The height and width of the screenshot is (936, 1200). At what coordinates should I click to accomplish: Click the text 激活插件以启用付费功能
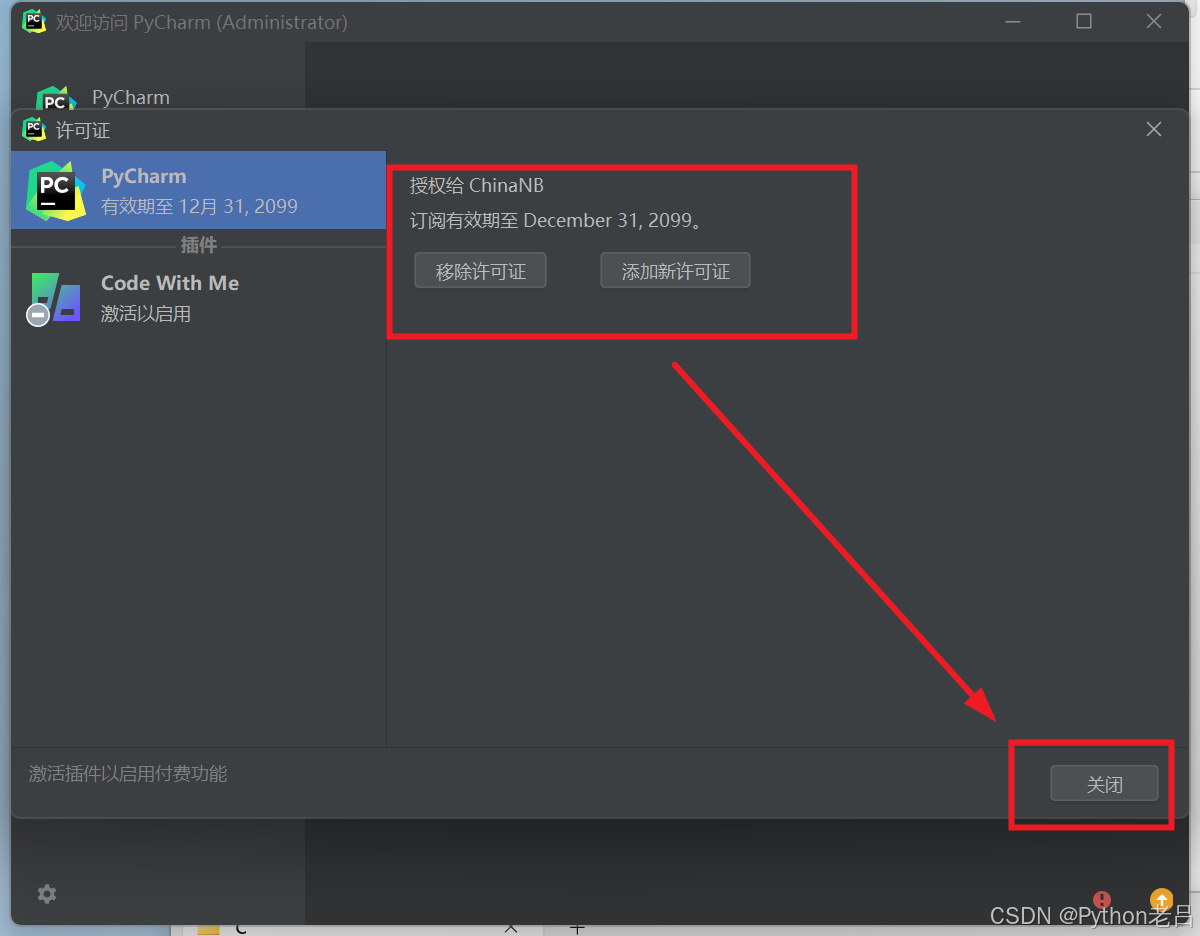pos(128,774)
